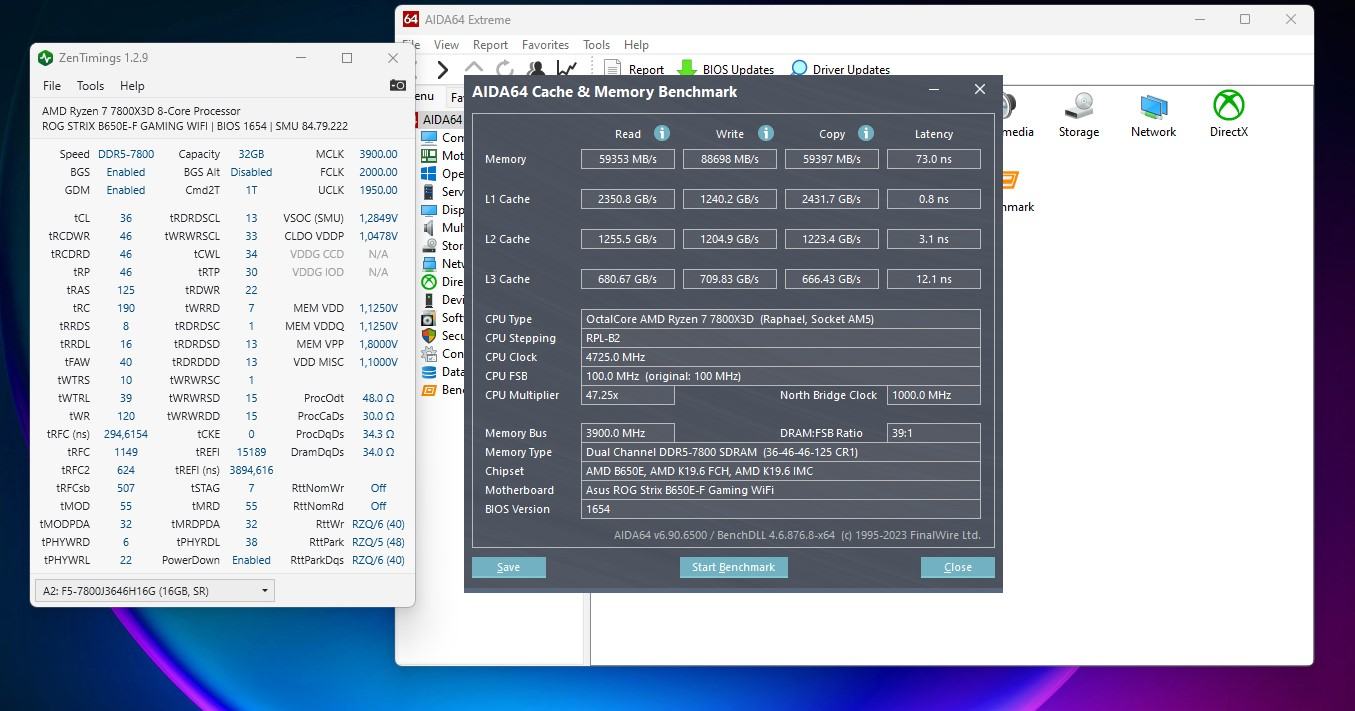Screen dimensions: 1355x711
Task: Click Close button in benchmark dialog
Action: pos(957,567)
